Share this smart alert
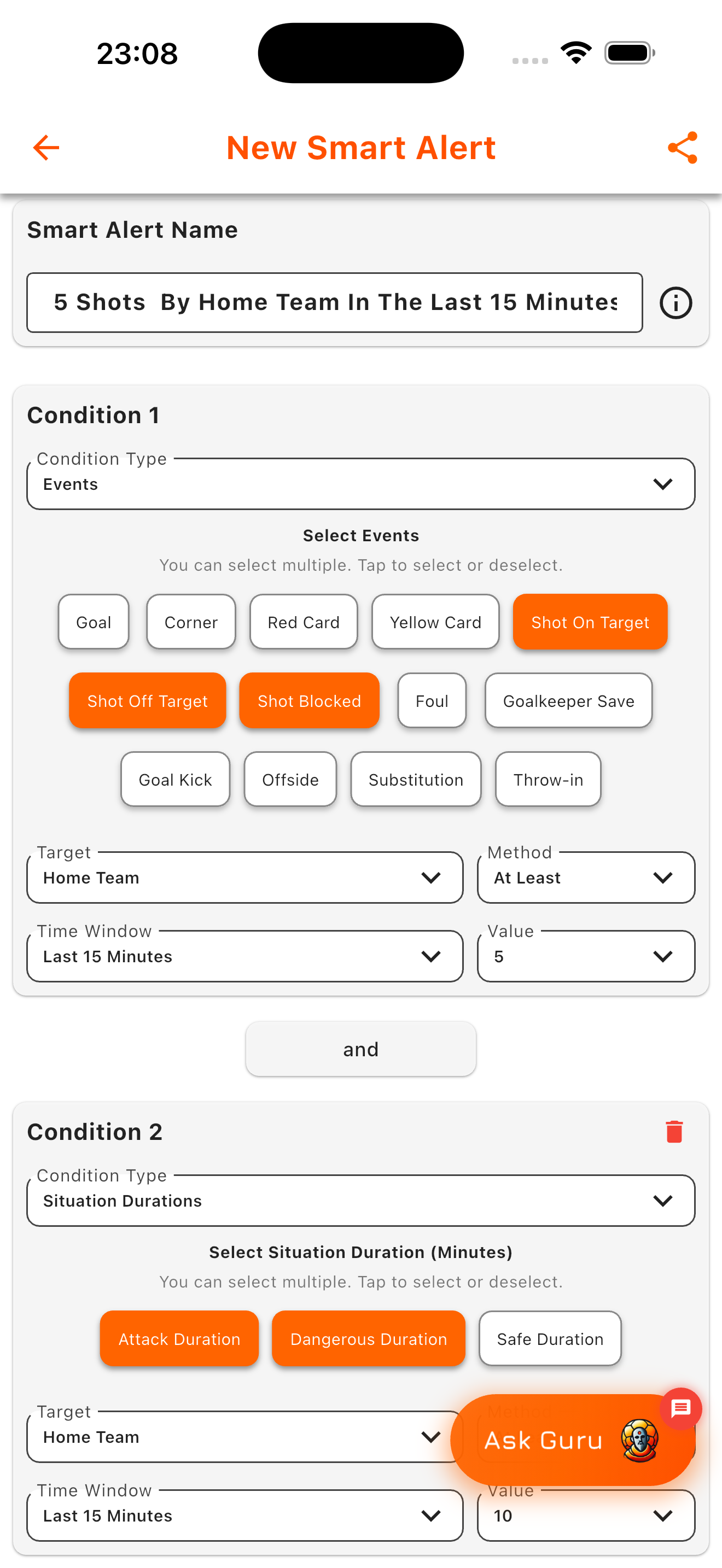Screen dimensions: 722x1568 tap(681, 147)
